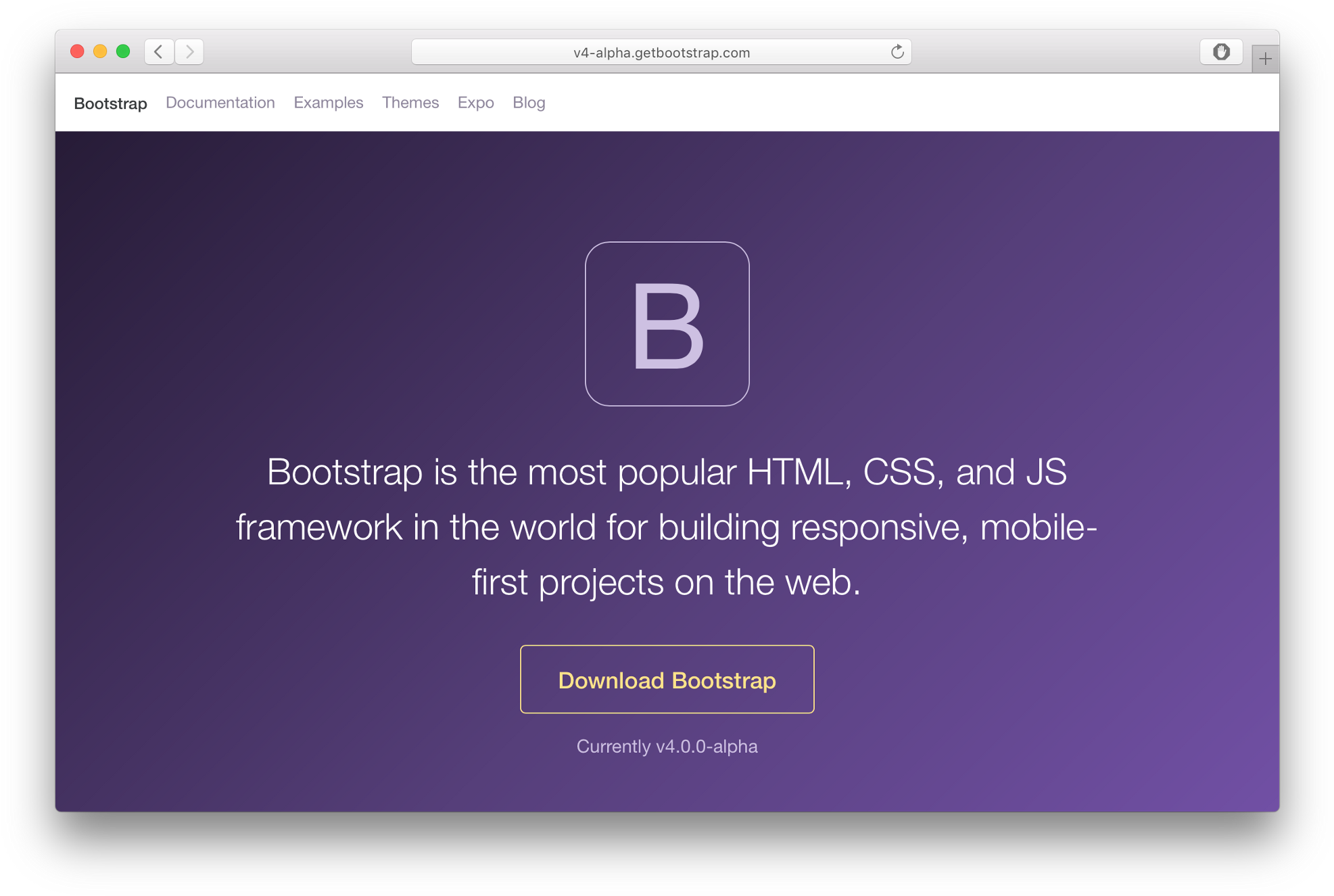This screenshot has width=1334, height=896.
Task: Open the Expo nav link
Action: 475,102
